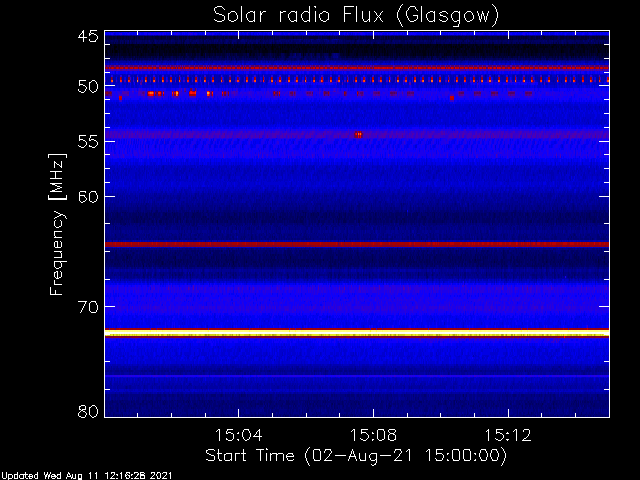Click the red burst spot at 55 MHz

(x=358, y=135)
